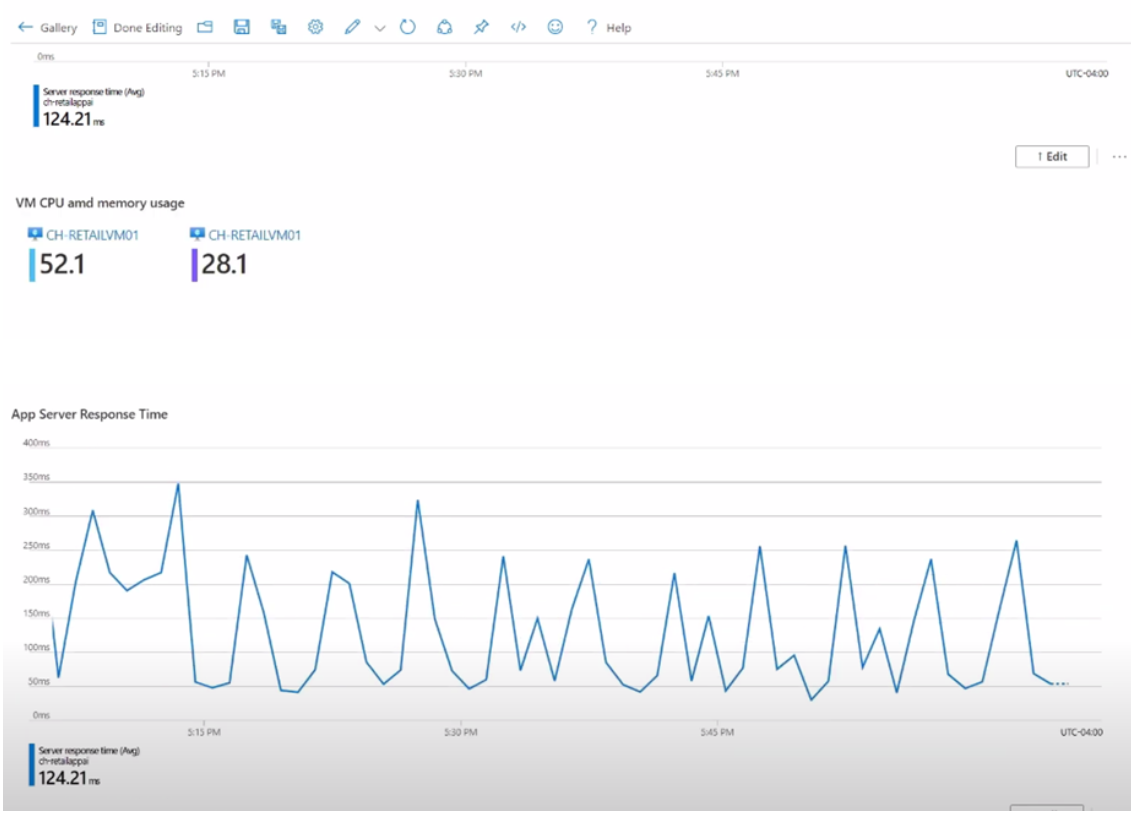Open the ellipsis menu beside Edit

1120,157
